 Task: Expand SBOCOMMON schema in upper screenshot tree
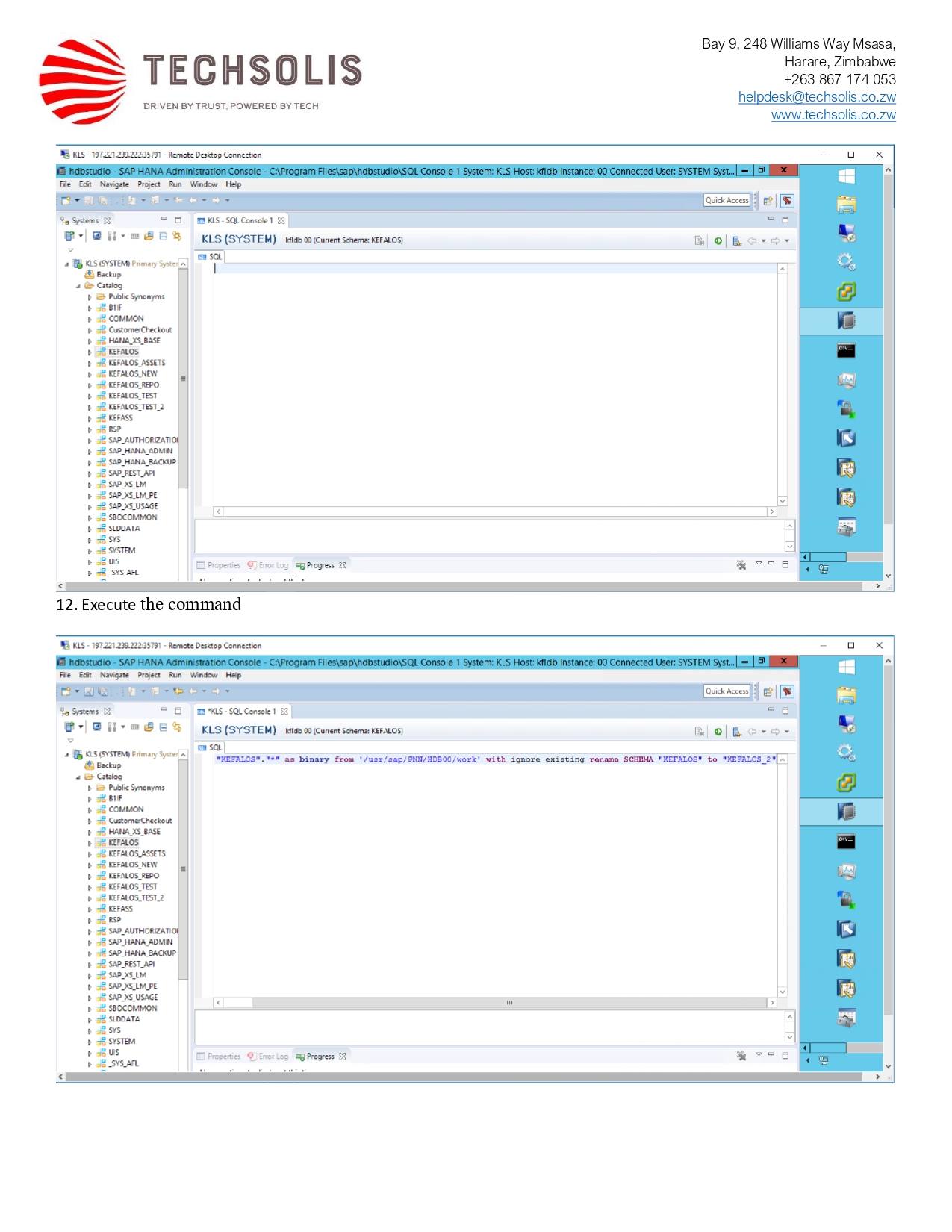click(x=90, y=517)
